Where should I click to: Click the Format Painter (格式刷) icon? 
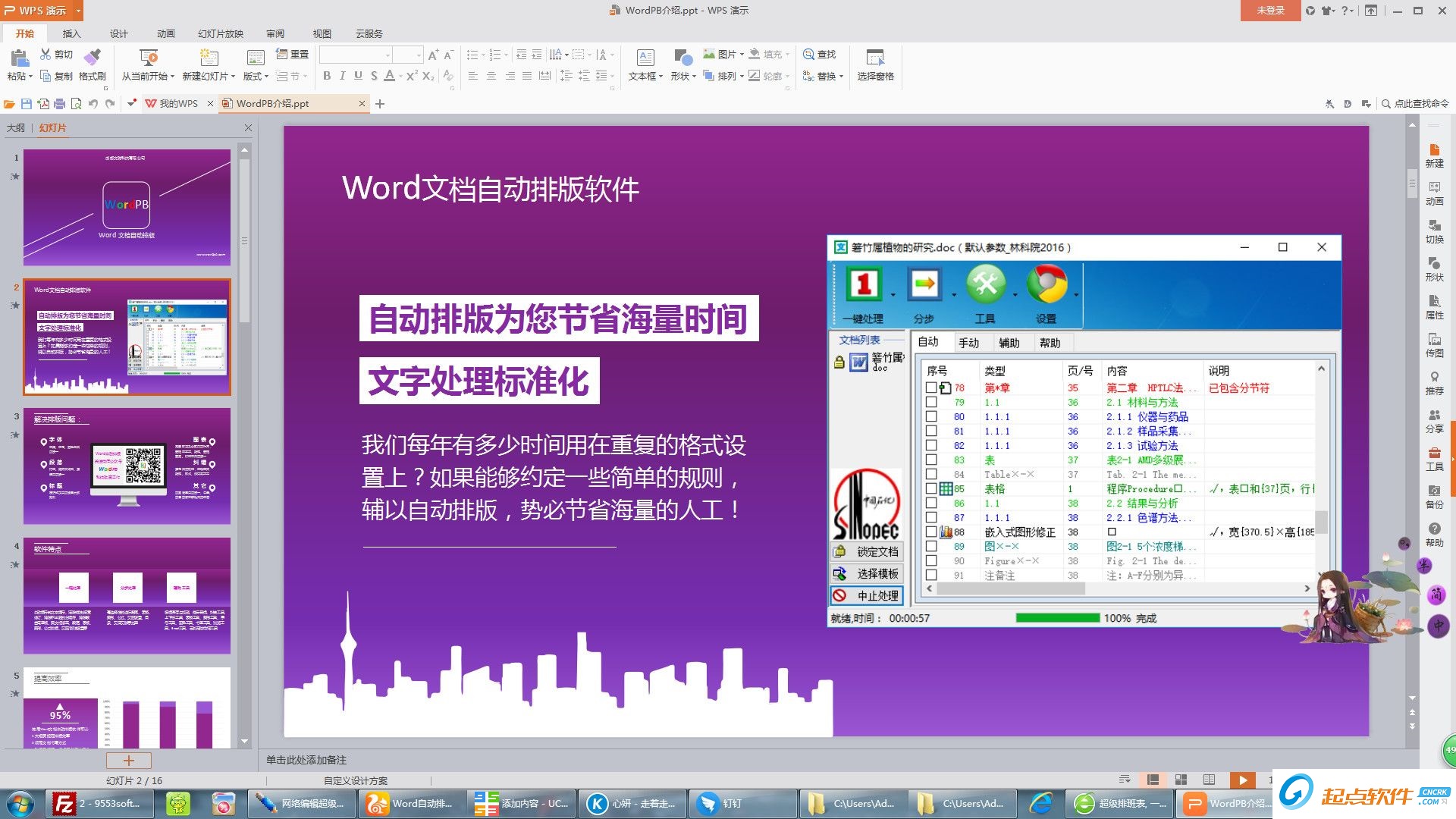coord(92,58)
